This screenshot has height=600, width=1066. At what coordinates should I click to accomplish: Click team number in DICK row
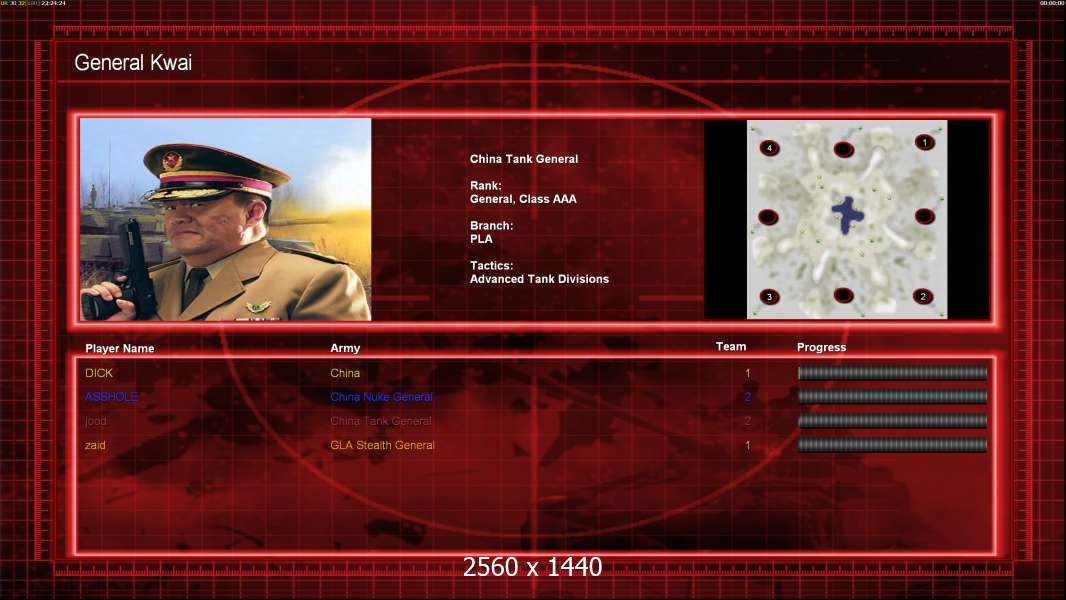[747, 373]
